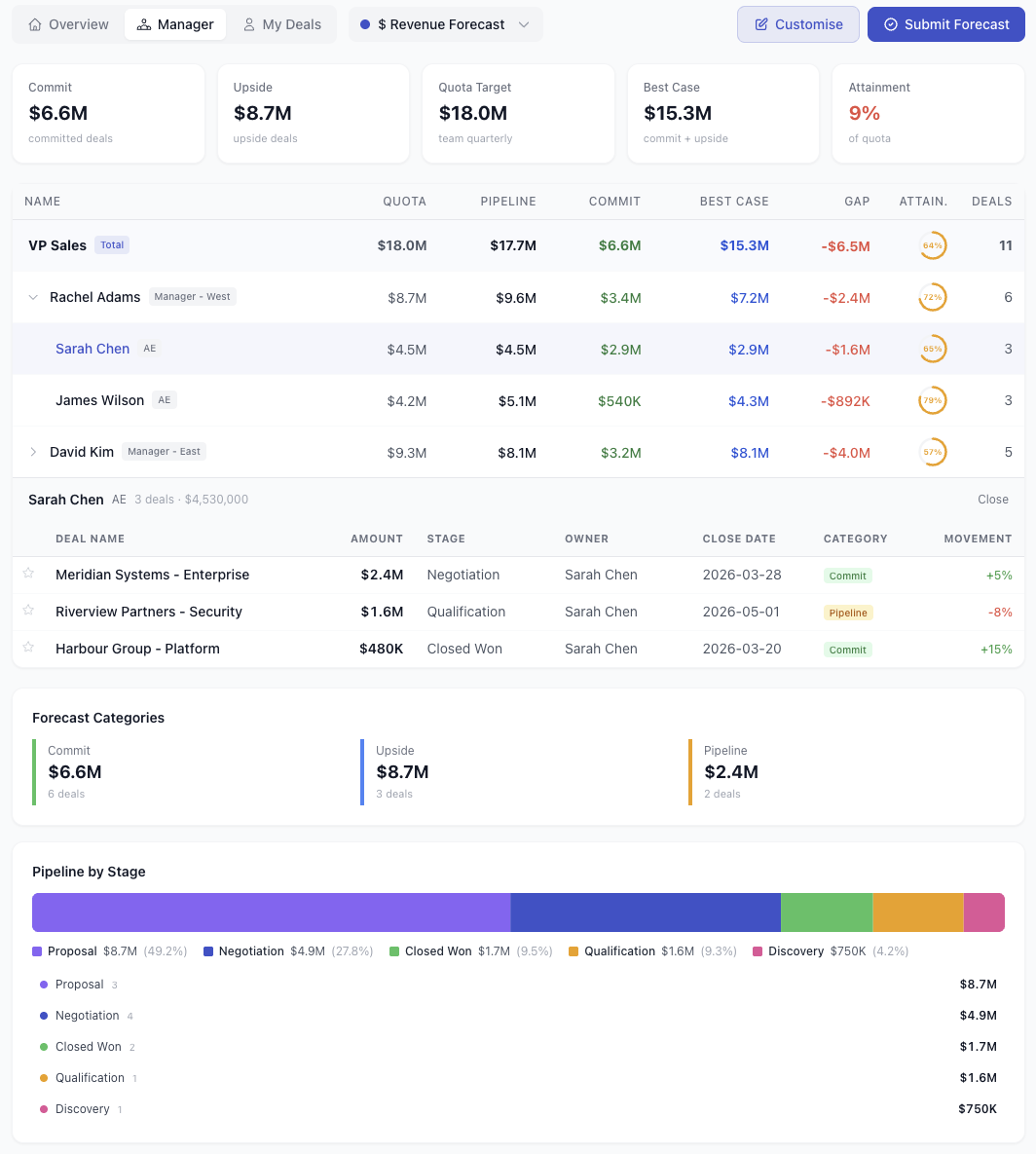Collapse Rachel Adams' team row

35,296
